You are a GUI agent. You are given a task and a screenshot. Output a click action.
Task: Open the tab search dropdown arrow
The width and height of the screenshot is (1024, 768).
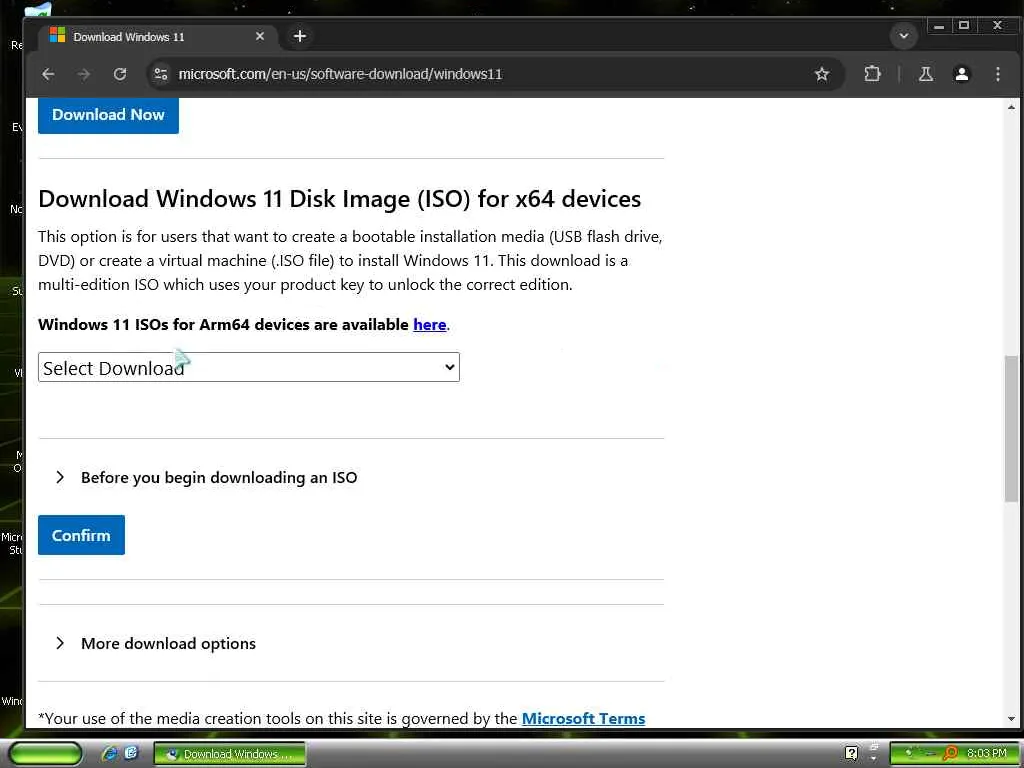pyautogui.click(x=904, y=36)
